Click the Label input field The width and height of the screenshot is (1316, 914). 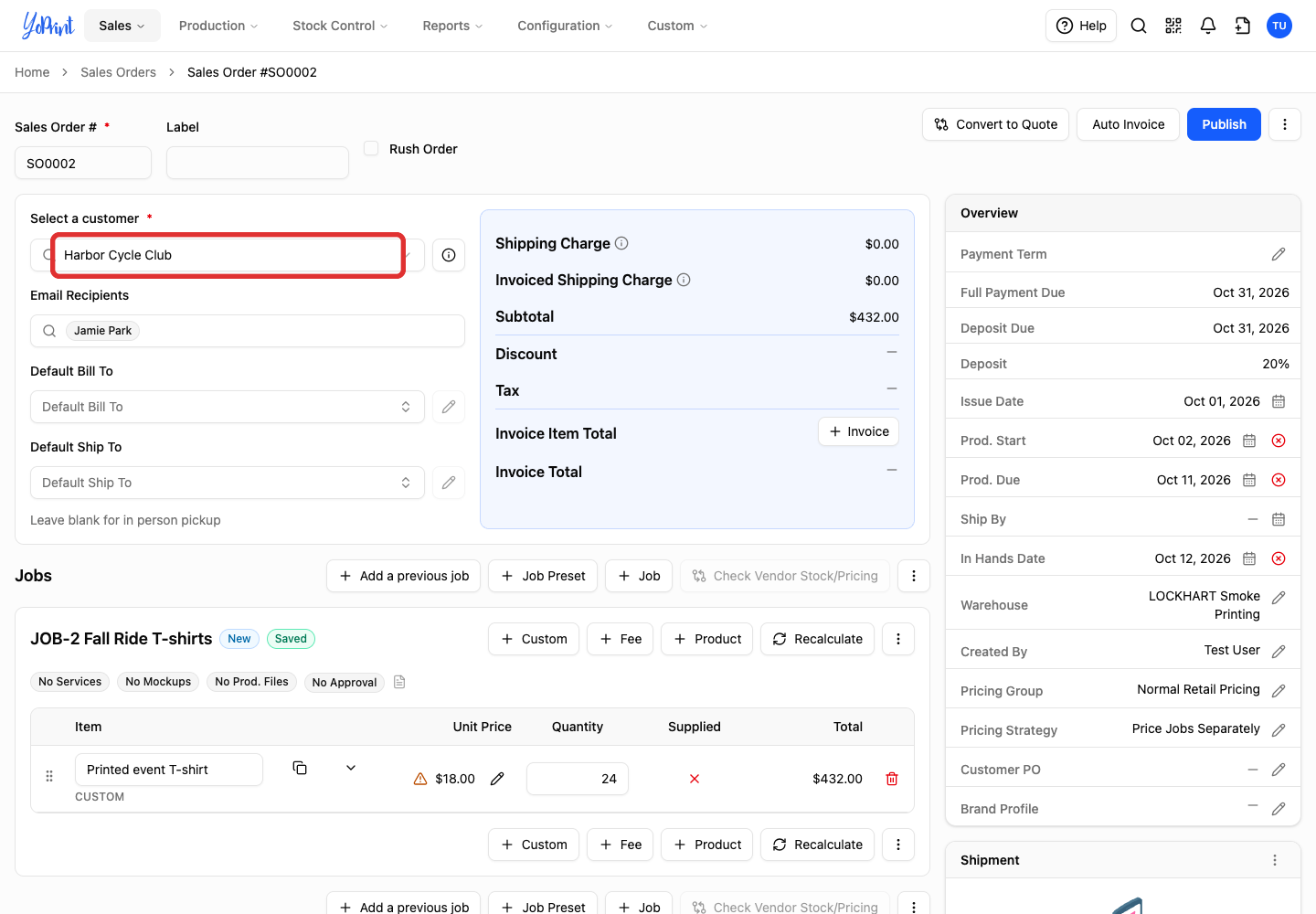(x=258, y=163)
